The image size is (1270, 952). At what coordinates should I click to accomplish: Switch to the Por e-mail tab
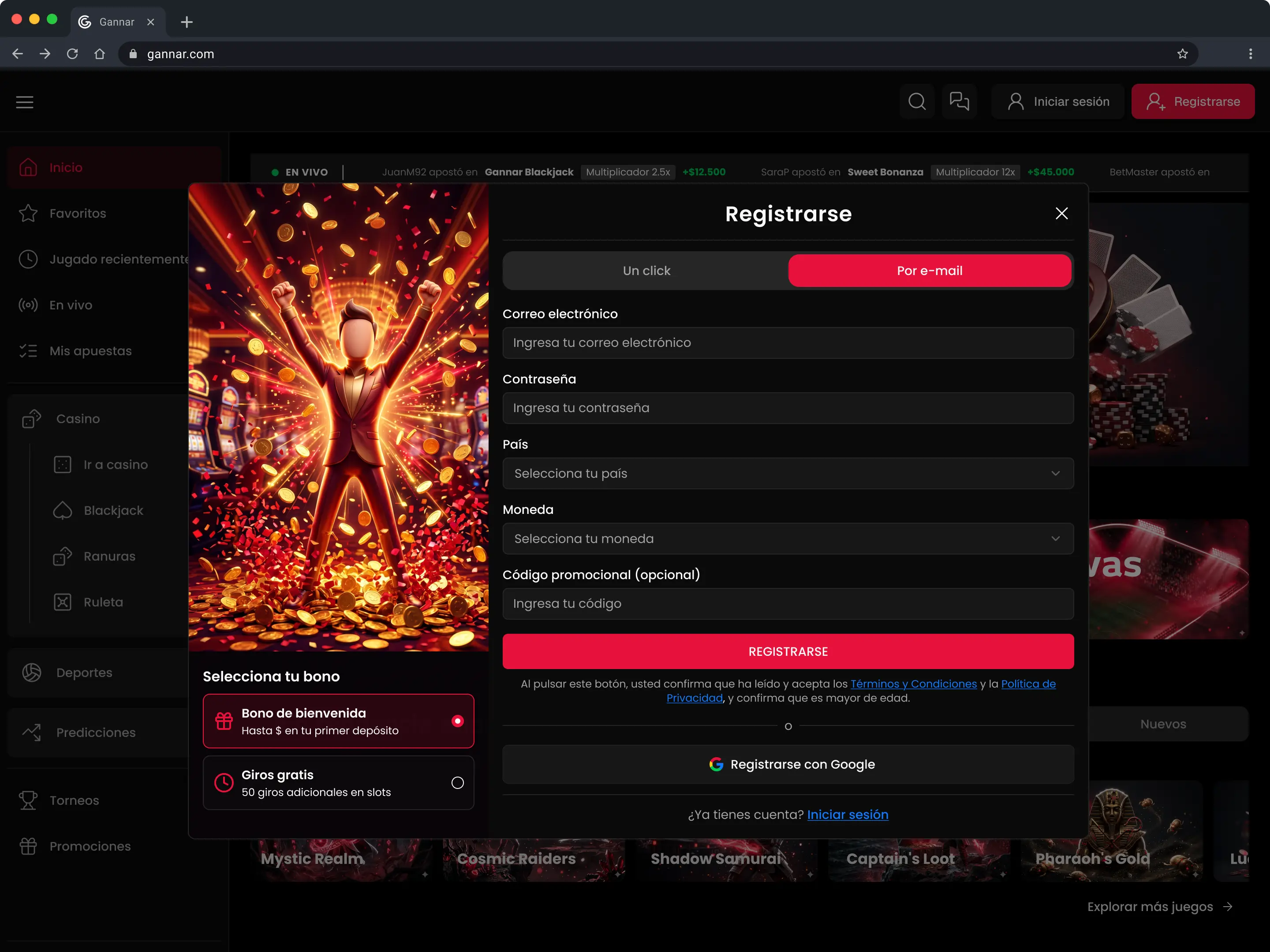[930, 271]
